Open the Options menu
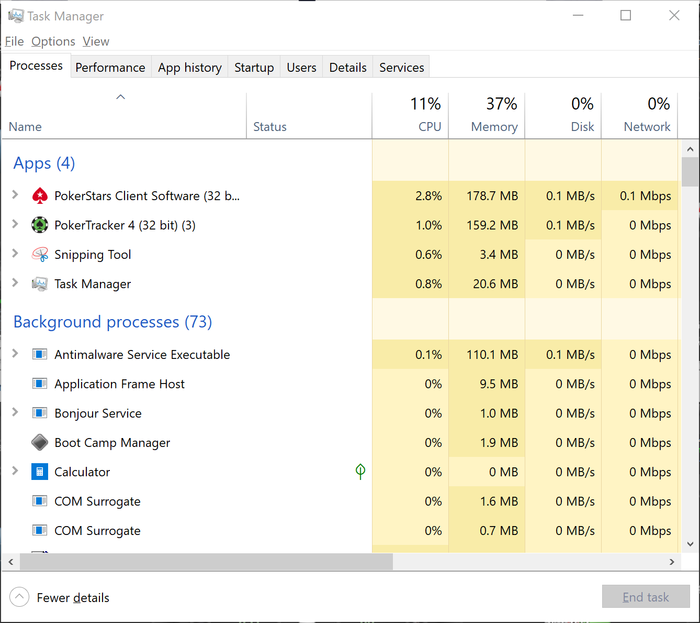Screen dimensions: 700x623 pos(53,42)
